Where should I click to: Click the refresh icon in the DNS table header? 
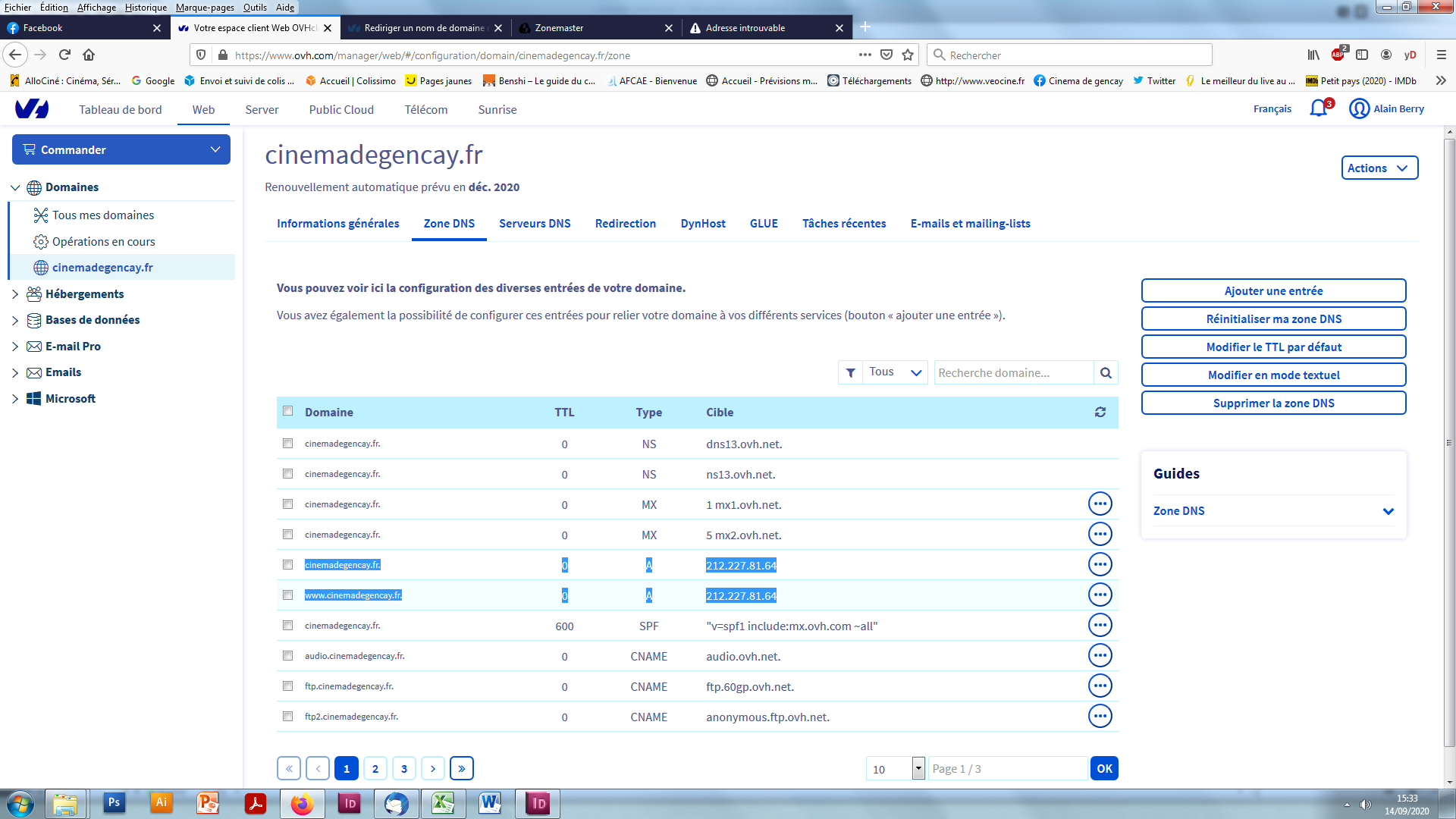(1100, 412)
